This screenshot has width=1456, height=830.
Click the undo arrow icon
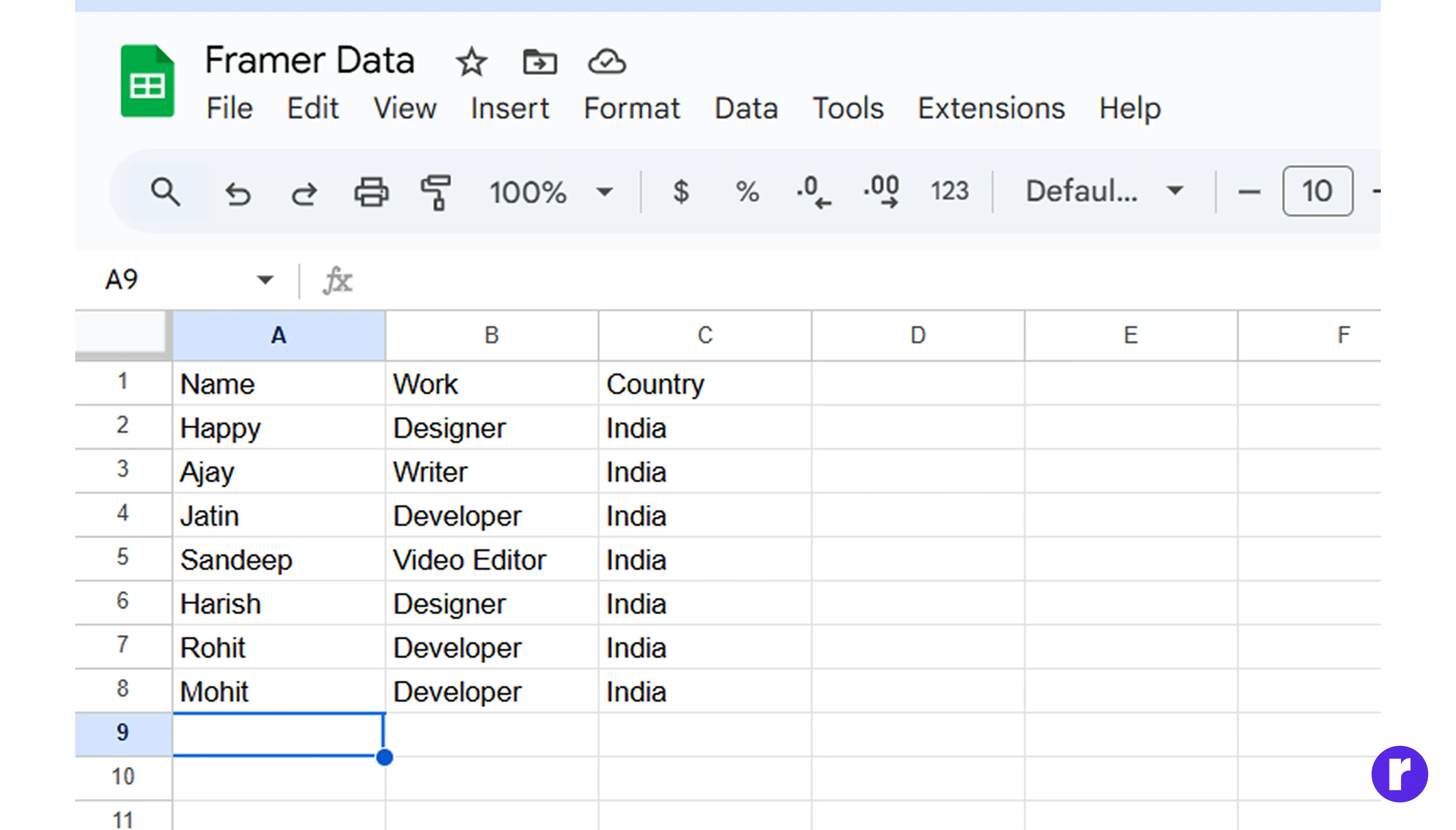237,193
